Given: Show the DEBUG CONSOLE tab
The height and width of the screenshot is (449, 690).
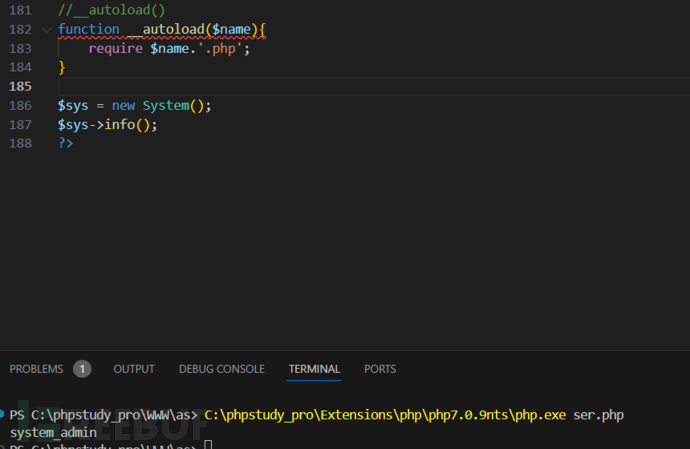Looking at the screenshot, I should [x=221, y=369].
